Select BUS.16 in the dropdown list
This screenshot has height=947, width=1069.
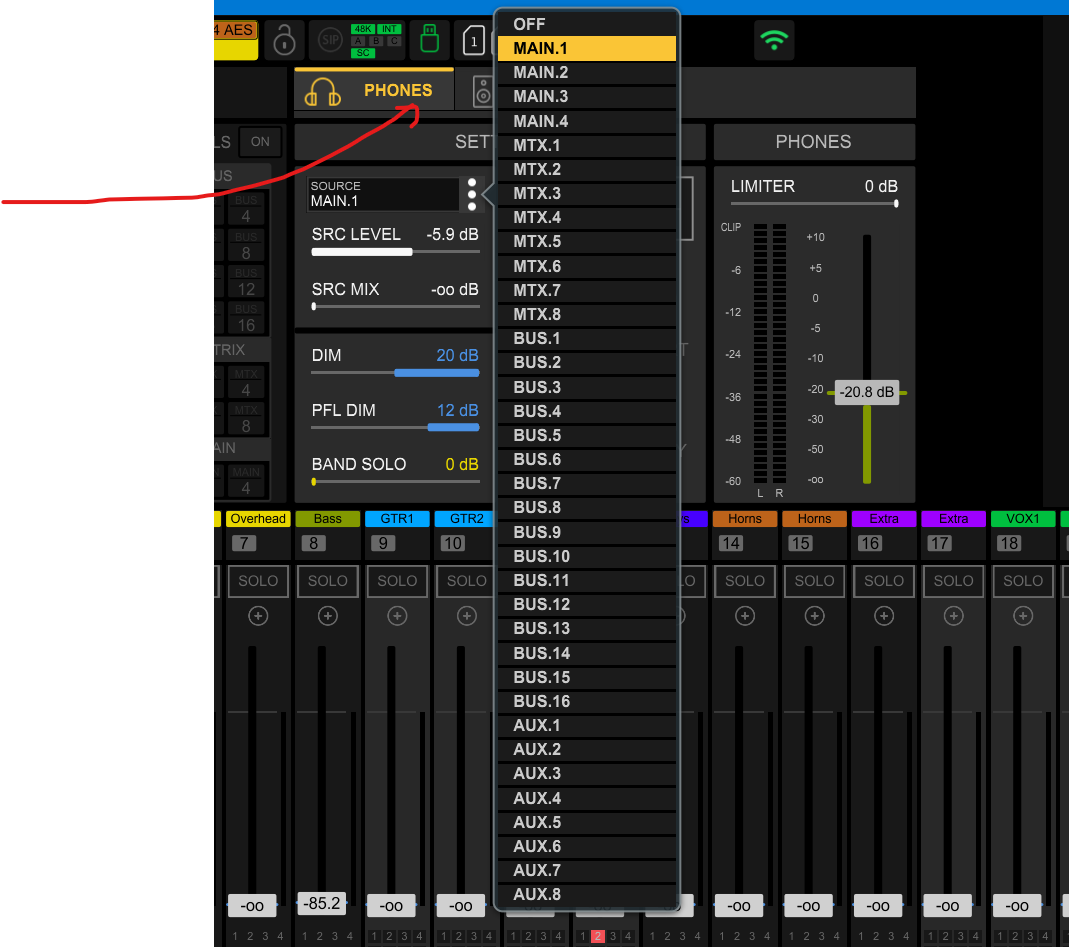click(x=587, y=701)
